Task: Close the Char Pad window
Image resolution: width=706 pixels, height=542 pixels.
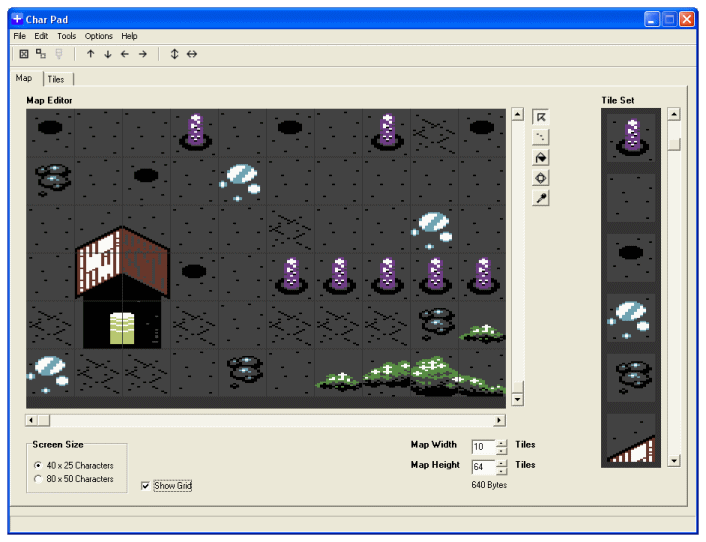Action: click(x=687, y=19)
